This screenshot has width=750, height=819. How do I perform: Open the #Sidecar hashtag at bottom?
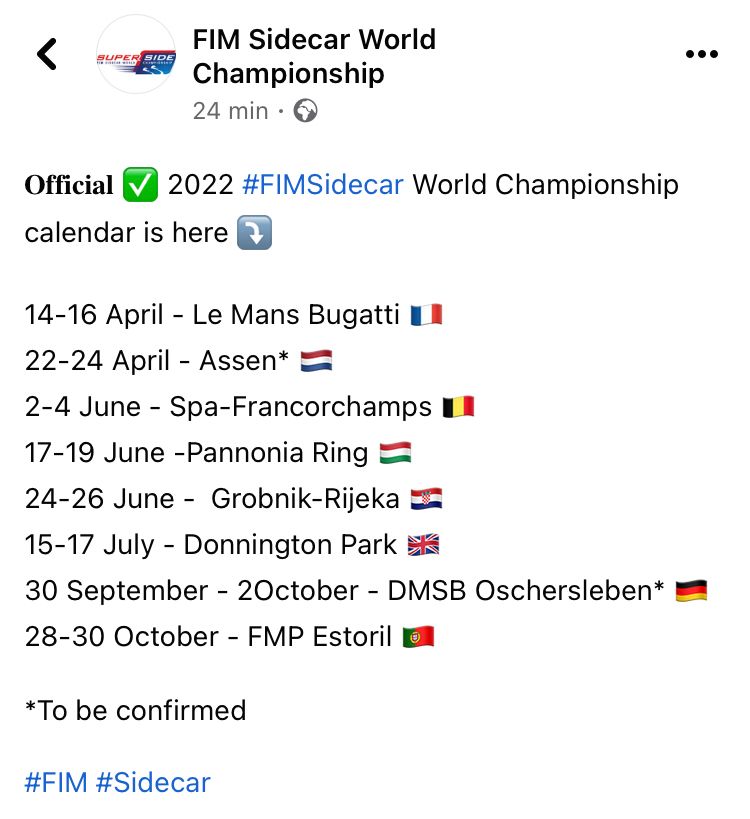click(x=153, y=782)
